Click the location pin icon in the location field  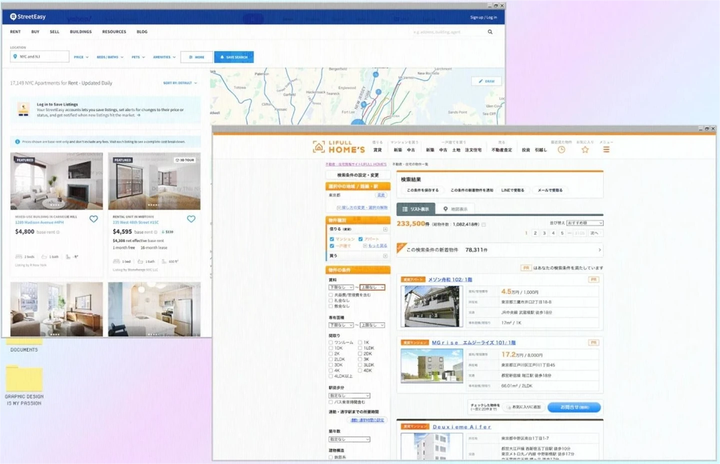point(15,57)
